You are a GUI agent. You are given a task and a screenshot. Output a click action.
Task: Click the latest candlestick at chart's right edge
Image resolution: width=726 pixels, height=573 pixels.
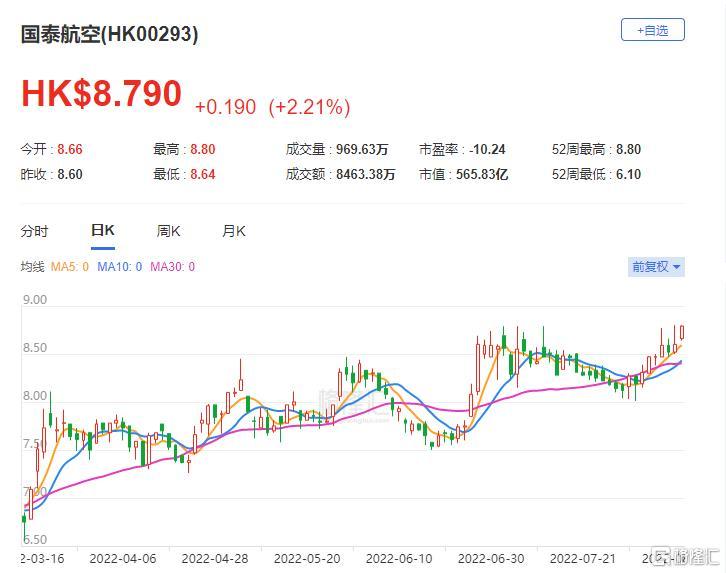tap(682, 333)
